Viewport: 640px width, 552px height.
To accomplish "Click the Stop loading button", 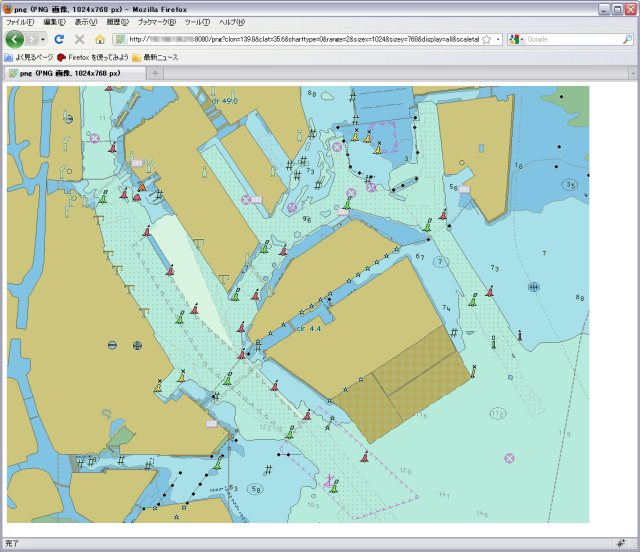I will 79,39.
